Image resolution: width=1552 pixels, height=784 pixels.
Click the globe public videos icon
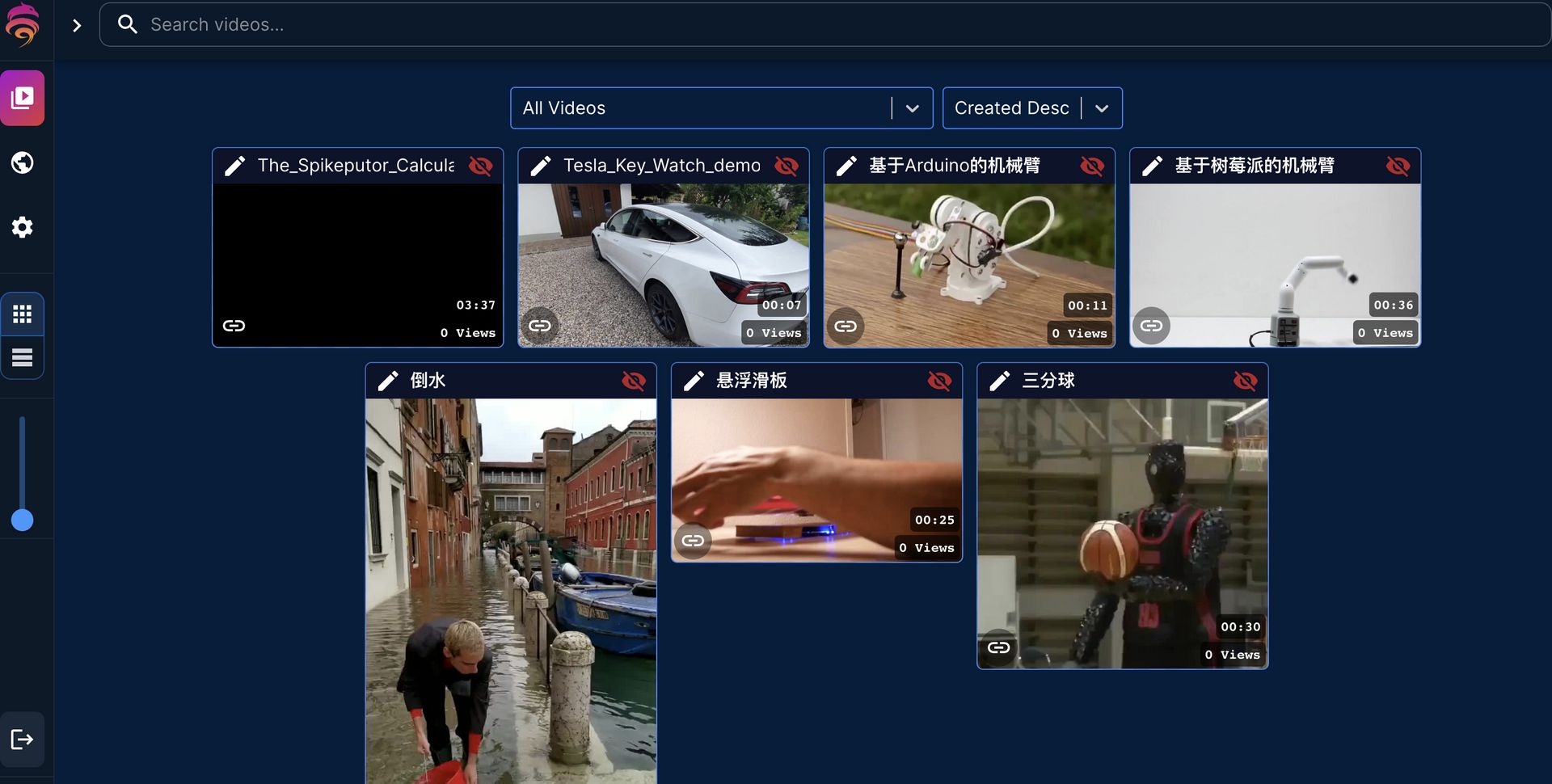click(23, 162)
